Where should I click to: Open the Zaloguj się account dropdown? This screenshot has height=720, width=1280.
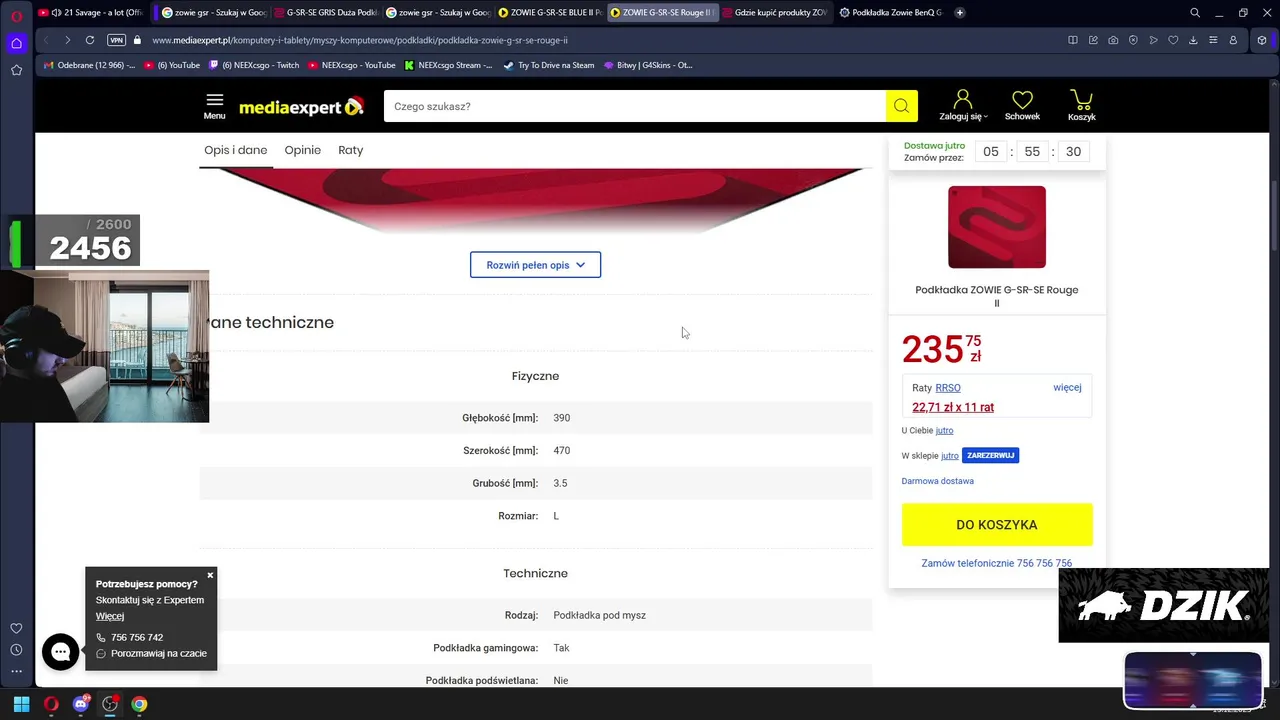(963, 106)
